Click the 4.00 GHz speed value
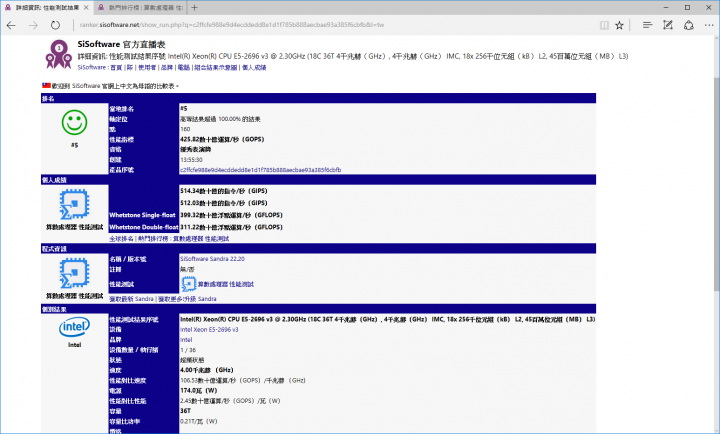 (x=207, y=370)
